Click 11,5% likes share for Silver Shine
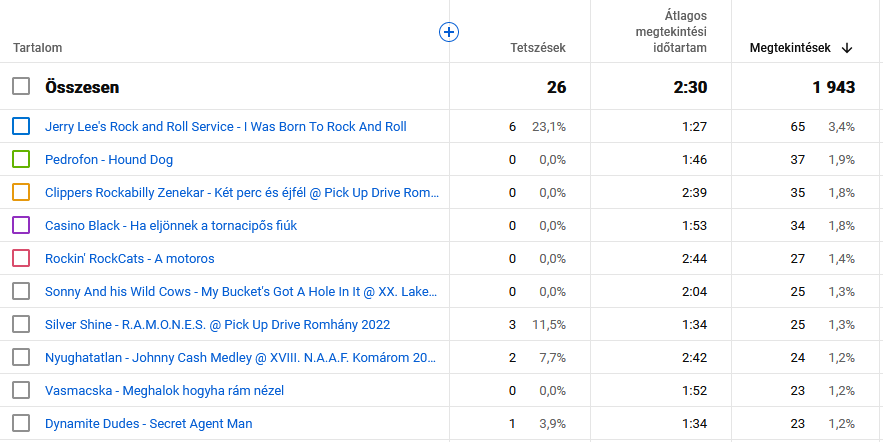The width and height of the screenshot is (883, 442). coord(549,324)
